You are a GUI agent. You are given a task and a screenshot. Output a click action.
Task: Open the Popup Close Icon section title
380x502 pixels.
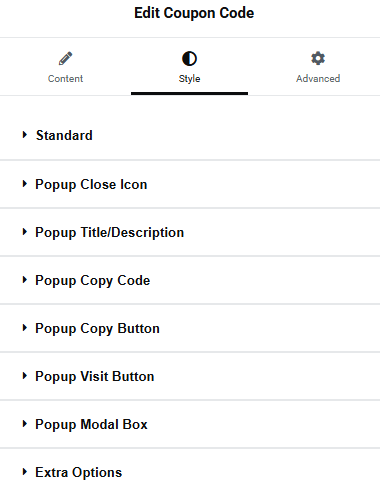tap(91, 185)
